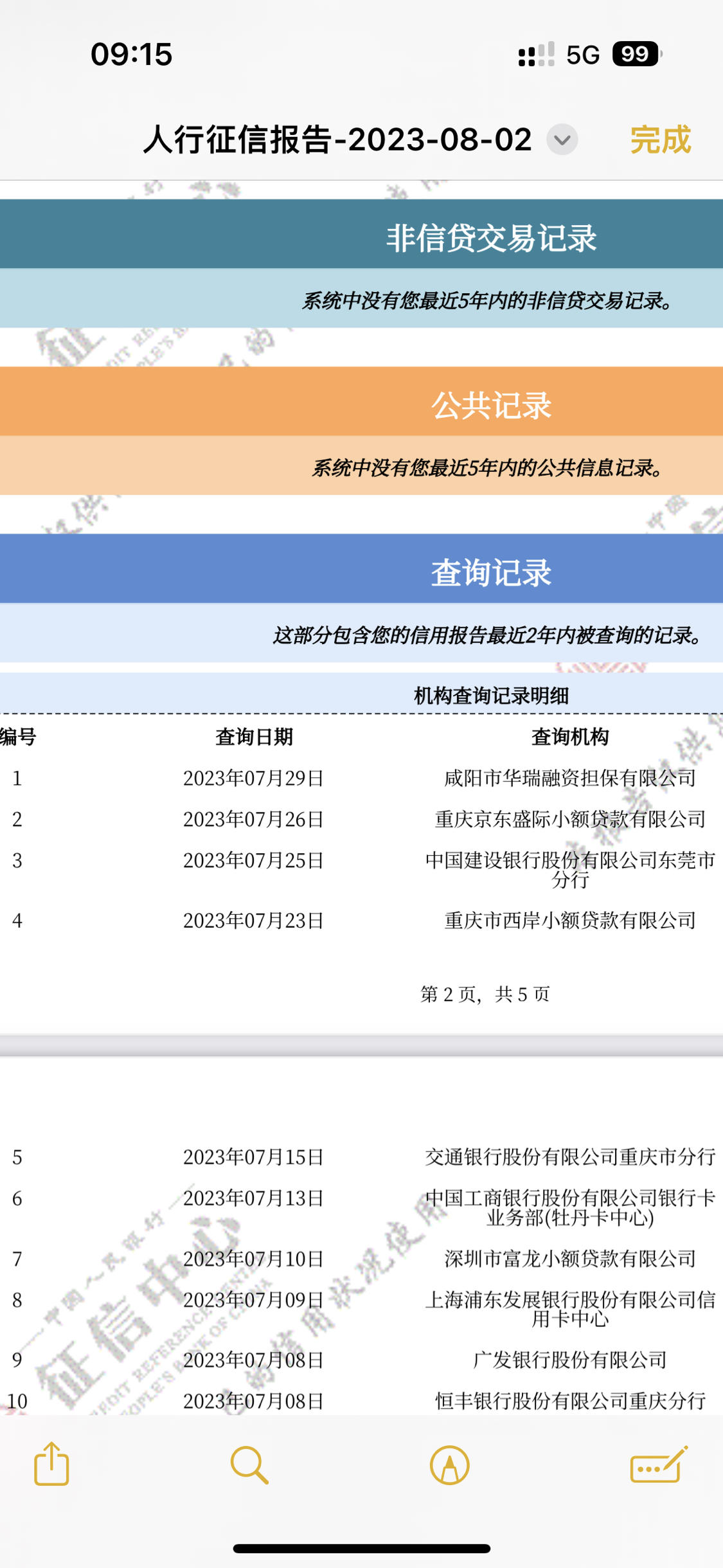Select 上海浦东发展银行股份有限公司信用卡中心

(x=570, y=1310)
